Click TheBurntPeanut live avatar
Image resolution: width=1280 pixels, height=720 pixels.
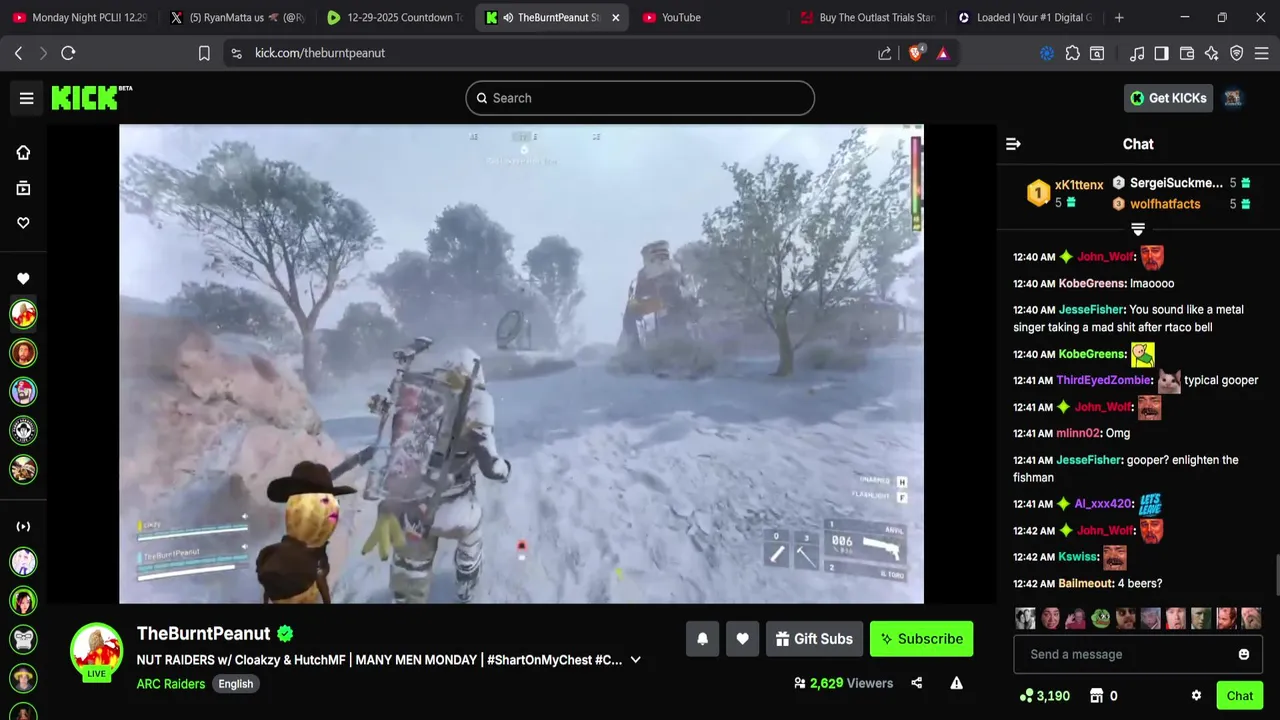tap(96, 651)
